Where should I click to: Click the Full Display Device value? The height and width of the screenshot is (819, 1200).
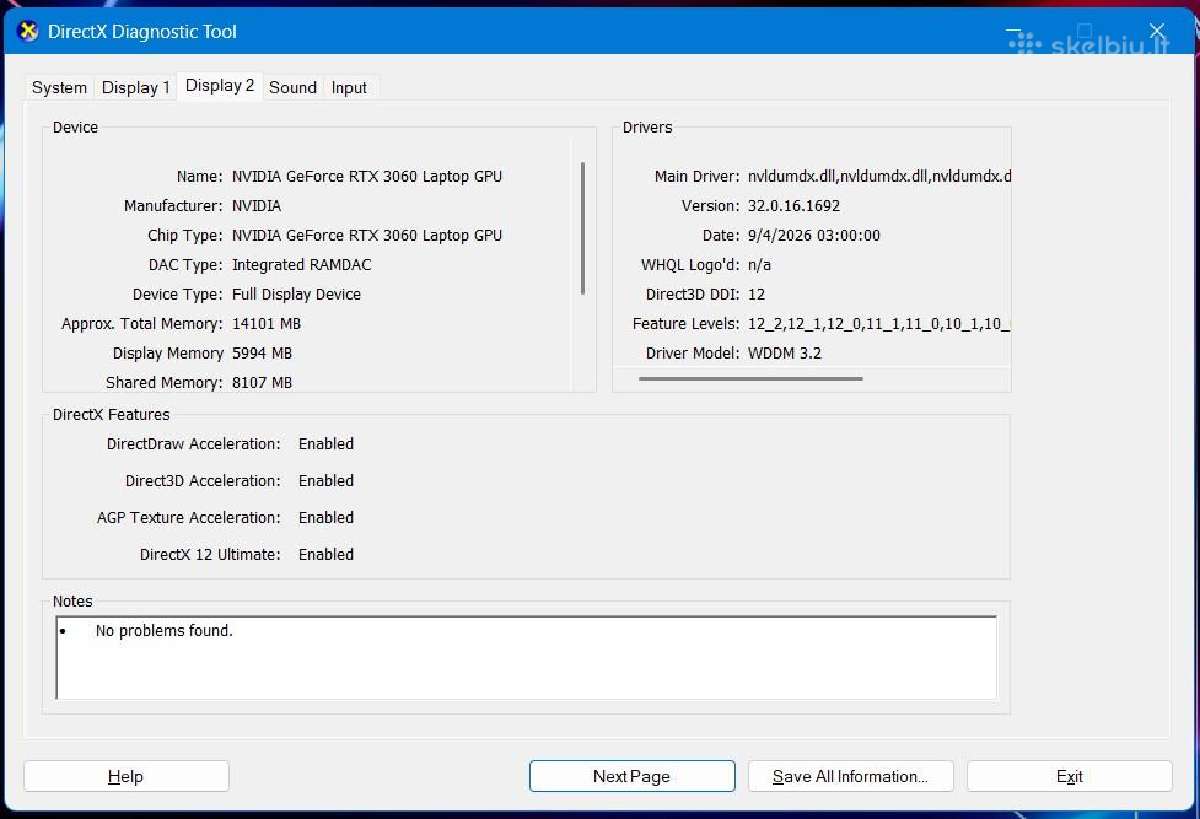[x=296, y=294]
